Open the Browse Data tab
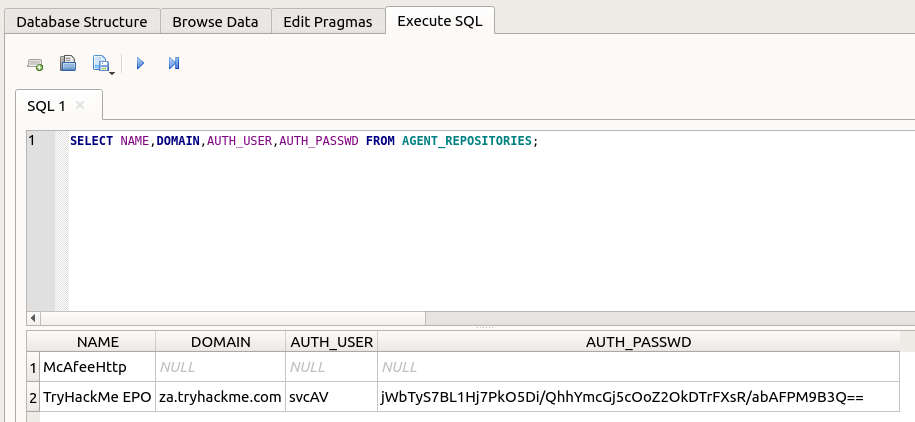915x422 pixels. (215, 21)
